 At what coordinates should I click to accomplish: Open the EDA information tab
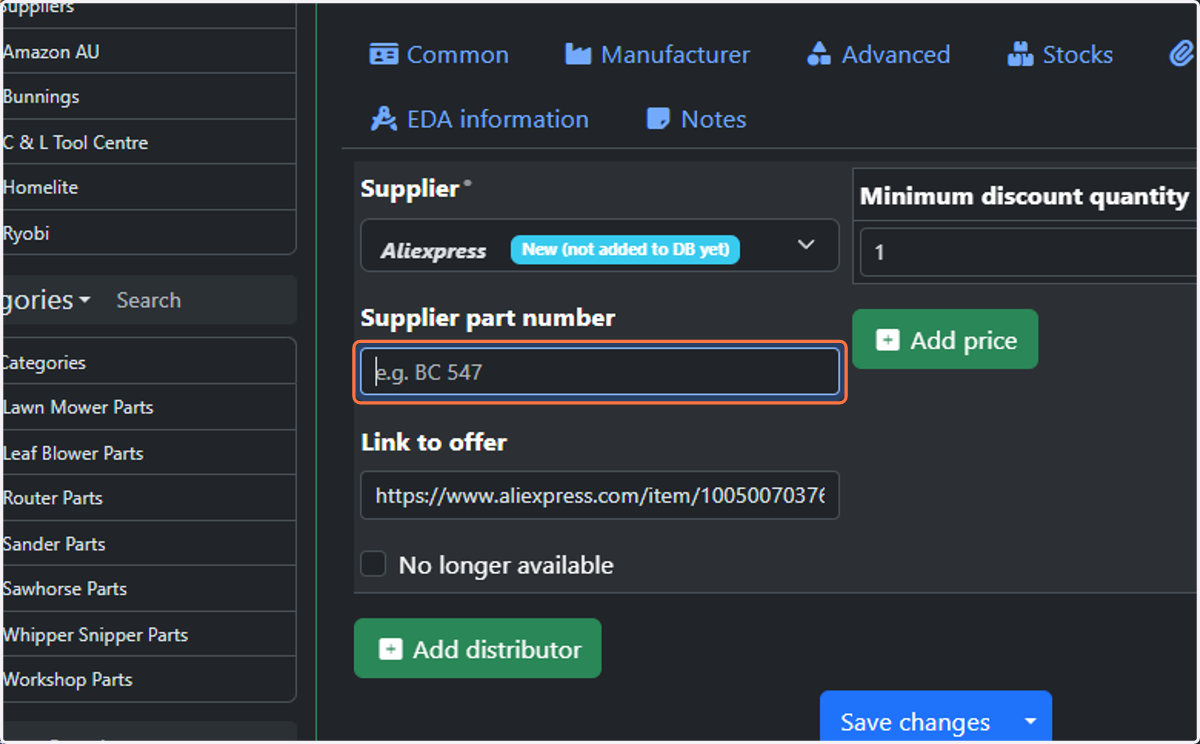click(479, 119)
